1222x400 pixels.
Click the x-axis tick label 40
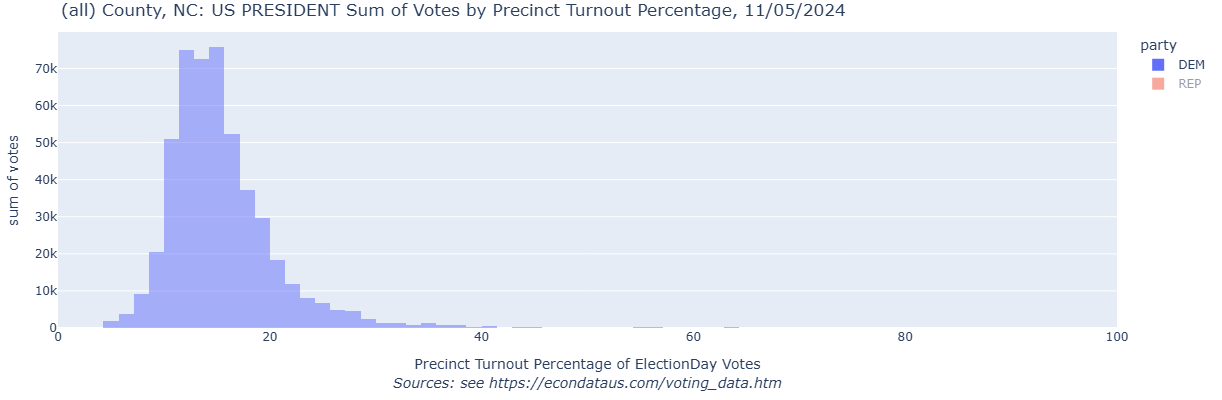coord(482,337)
